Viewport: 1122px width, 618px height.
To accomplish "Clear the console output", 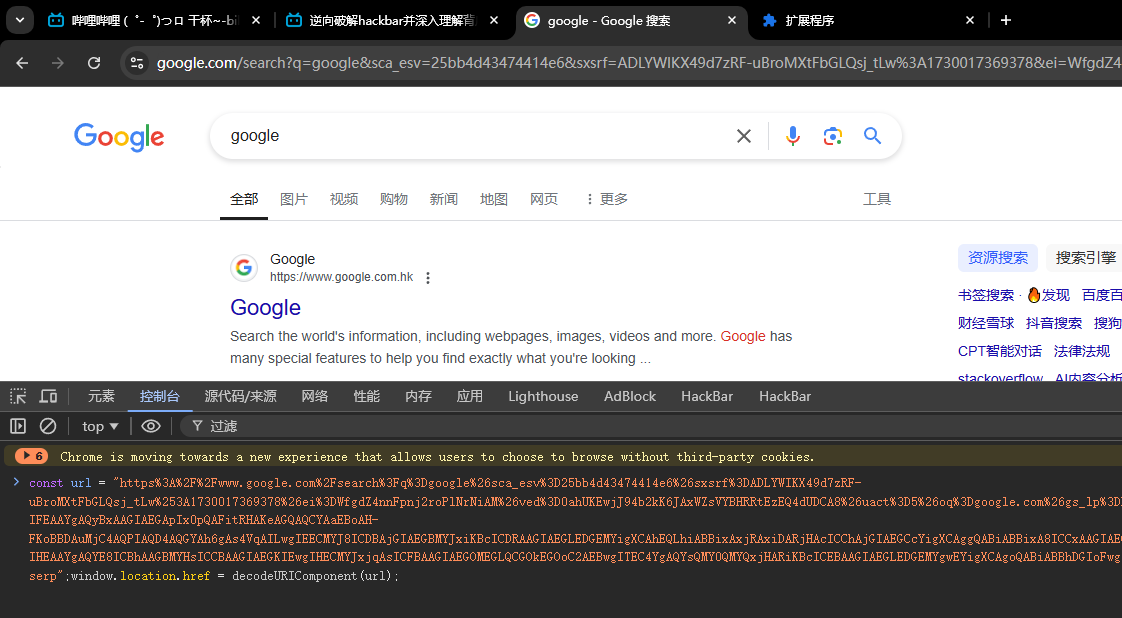I will pos(47,426).
